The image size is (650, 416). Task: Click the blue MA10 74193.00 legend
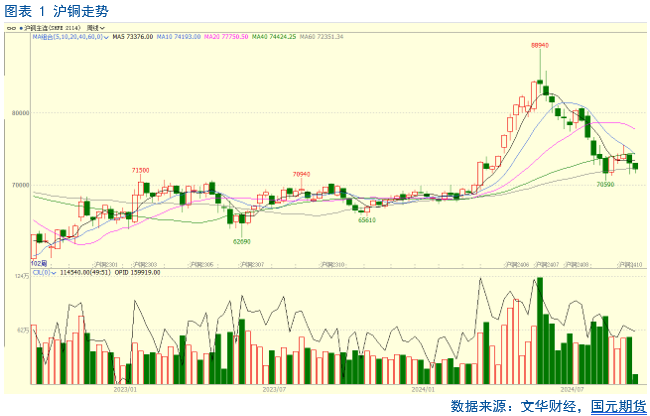pos(181,37)
